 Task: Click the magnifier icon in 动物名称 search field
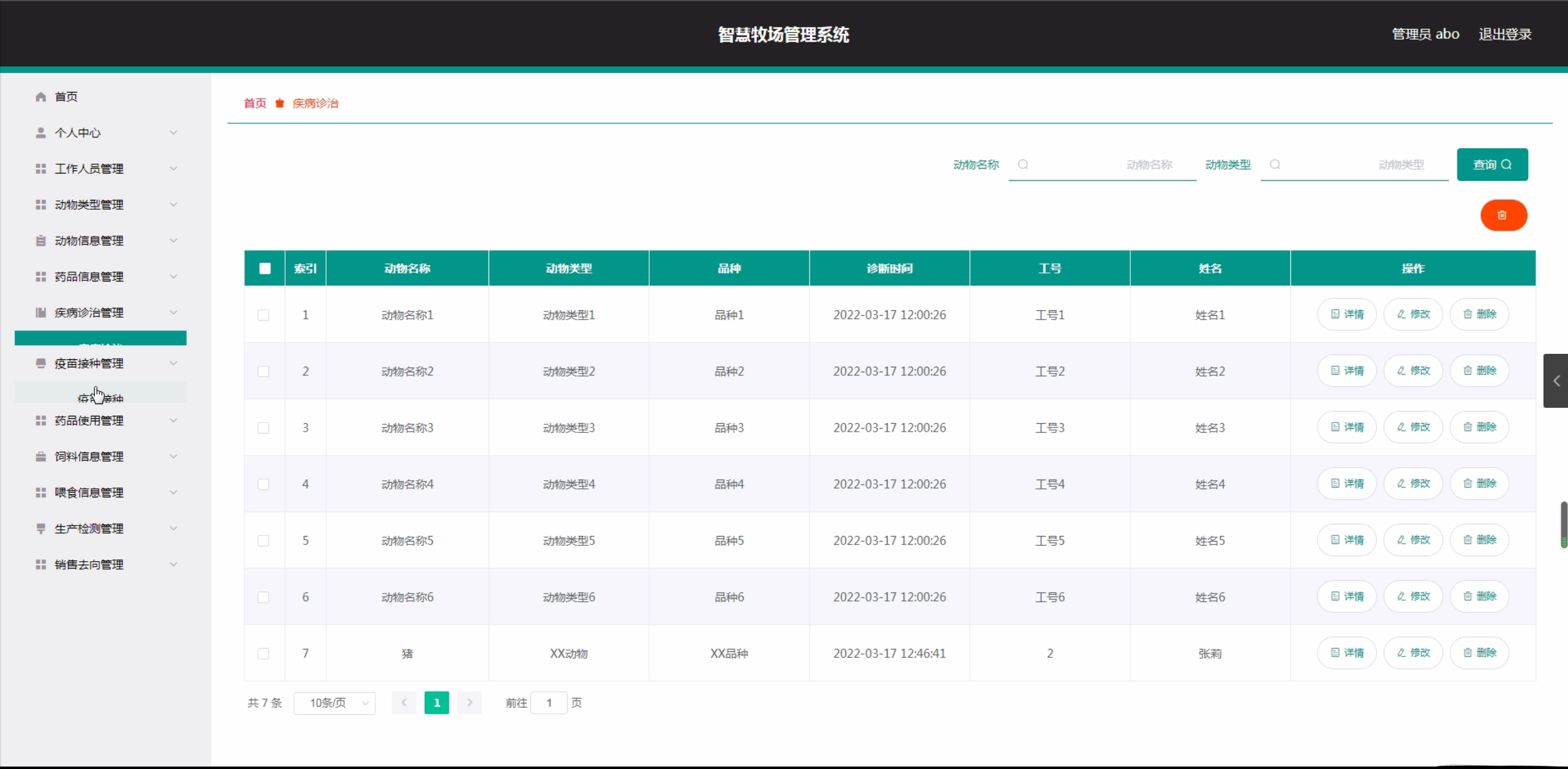(1022, 164)
